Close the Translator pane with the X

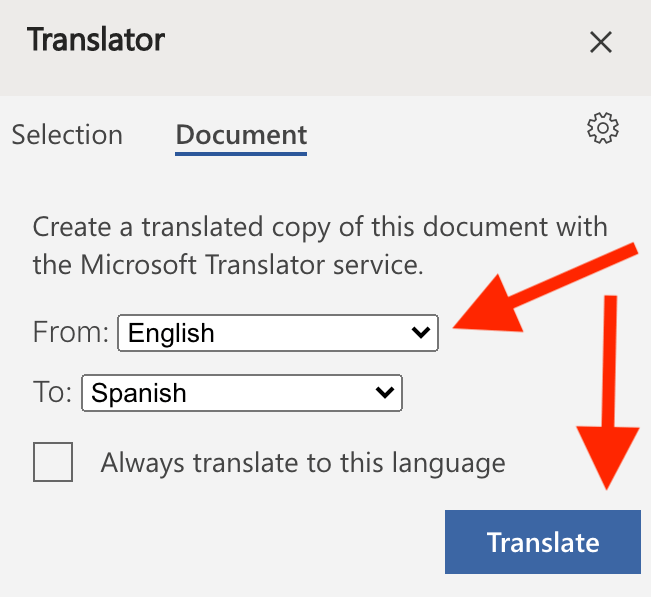tap(601, 42)
